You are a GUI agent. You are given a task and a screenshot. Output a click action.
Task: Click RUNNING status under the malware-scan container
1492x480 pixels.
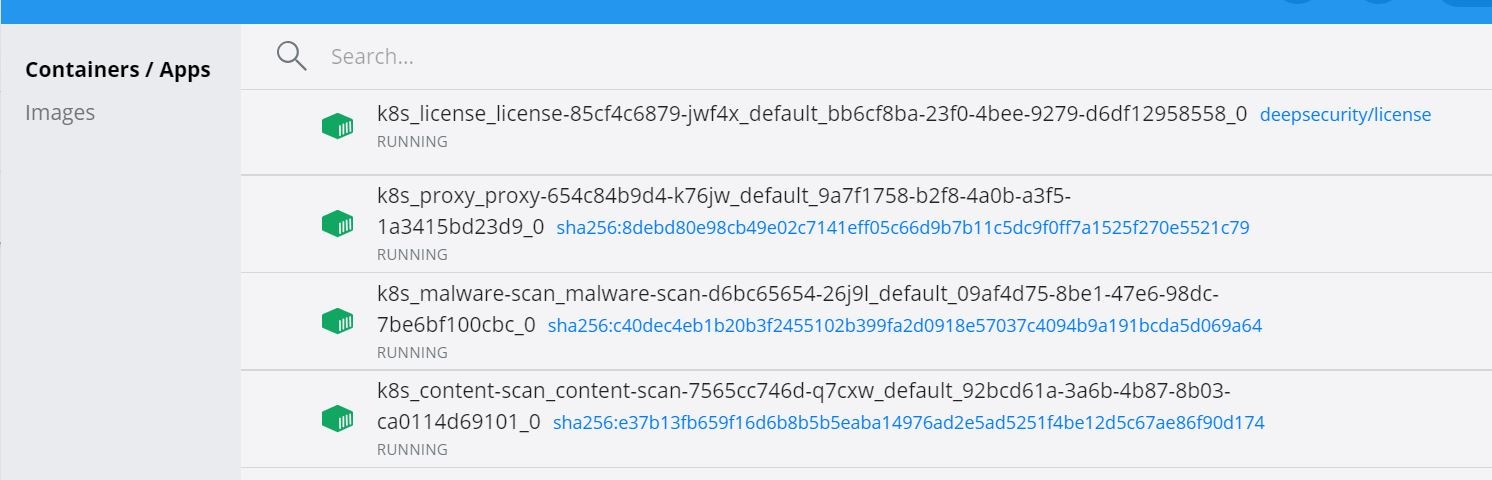click(412, 353)
